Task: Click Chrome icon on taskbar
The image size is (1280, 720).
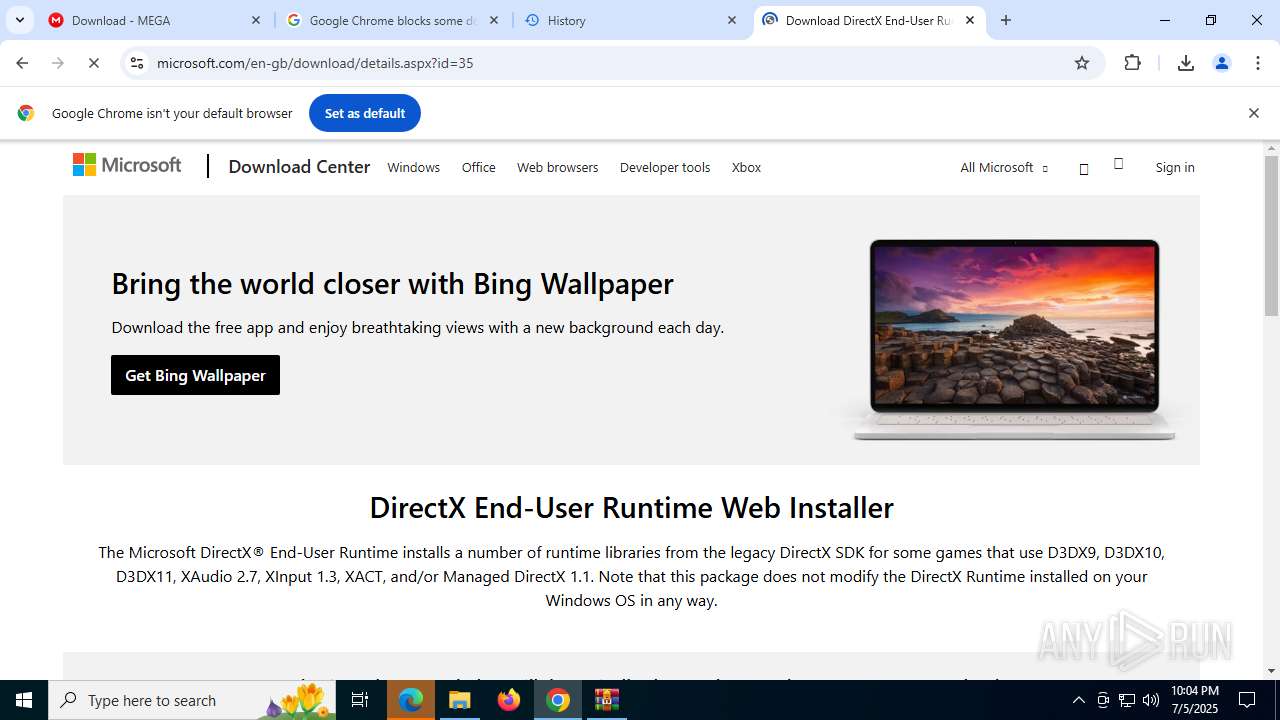Action: 558,700
